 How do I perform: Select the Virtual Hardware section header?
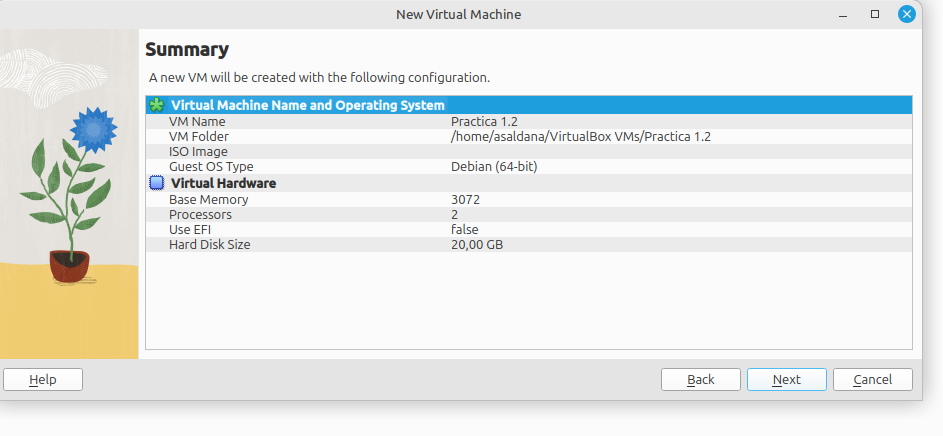coord(224,183)
